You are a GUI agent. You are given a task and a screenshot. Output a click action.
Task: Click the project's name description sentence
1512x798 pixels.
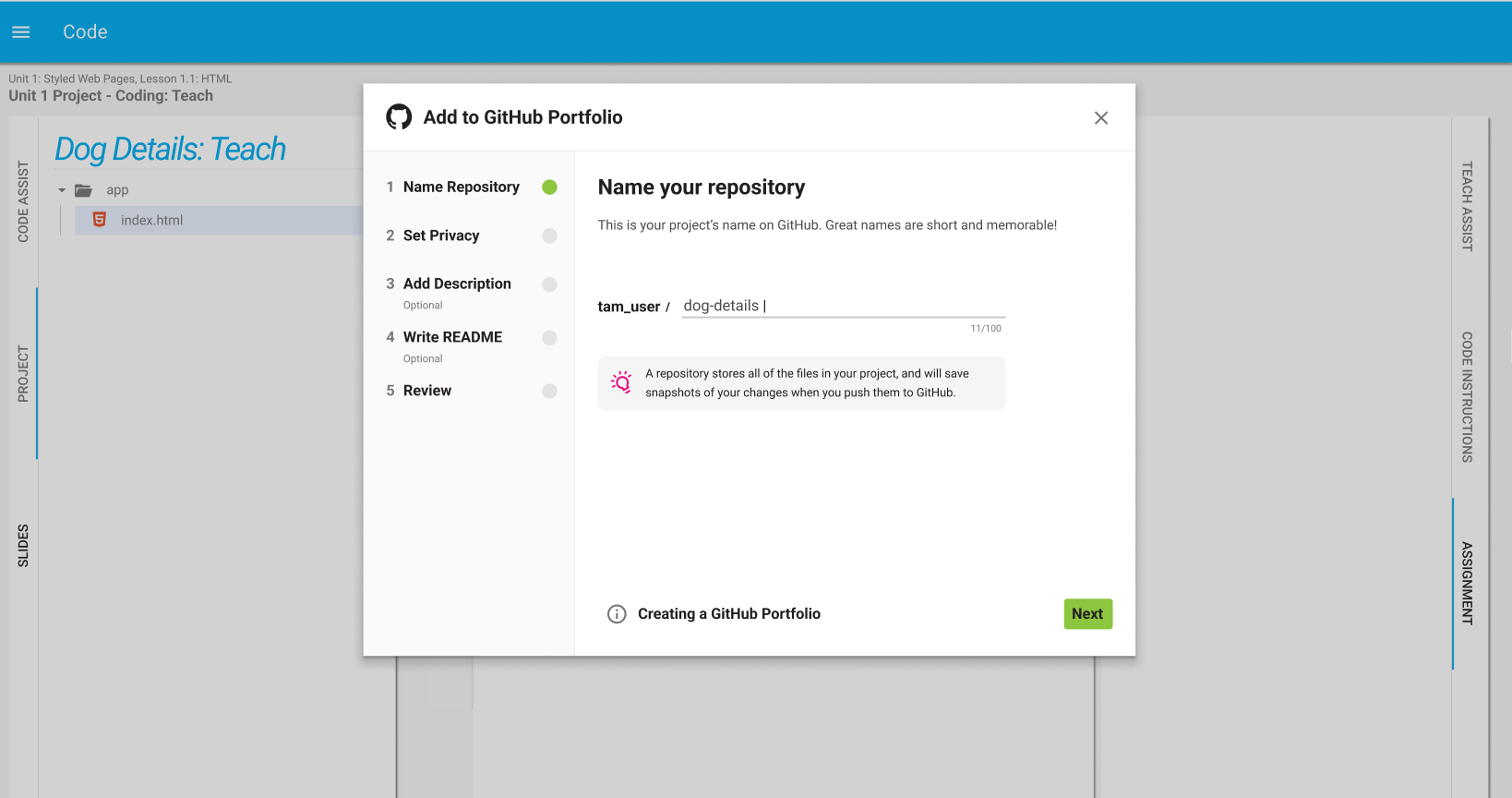tap(827, 225)
